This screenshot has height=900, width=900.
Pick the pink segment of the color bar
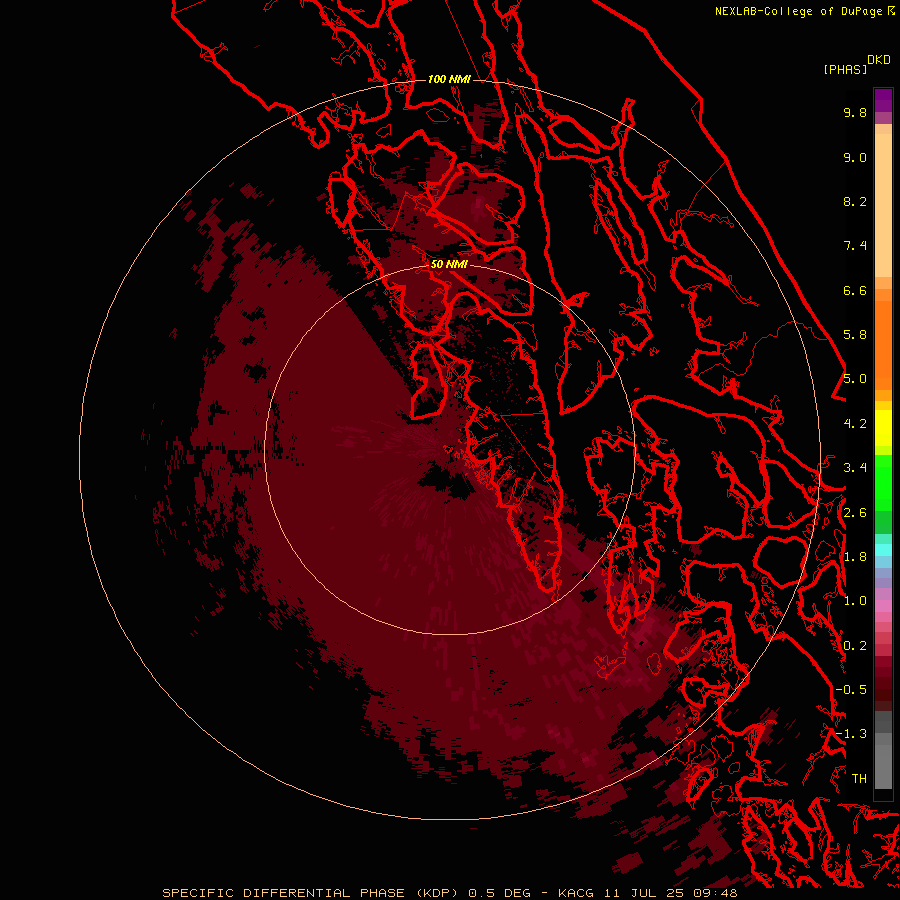883,606
